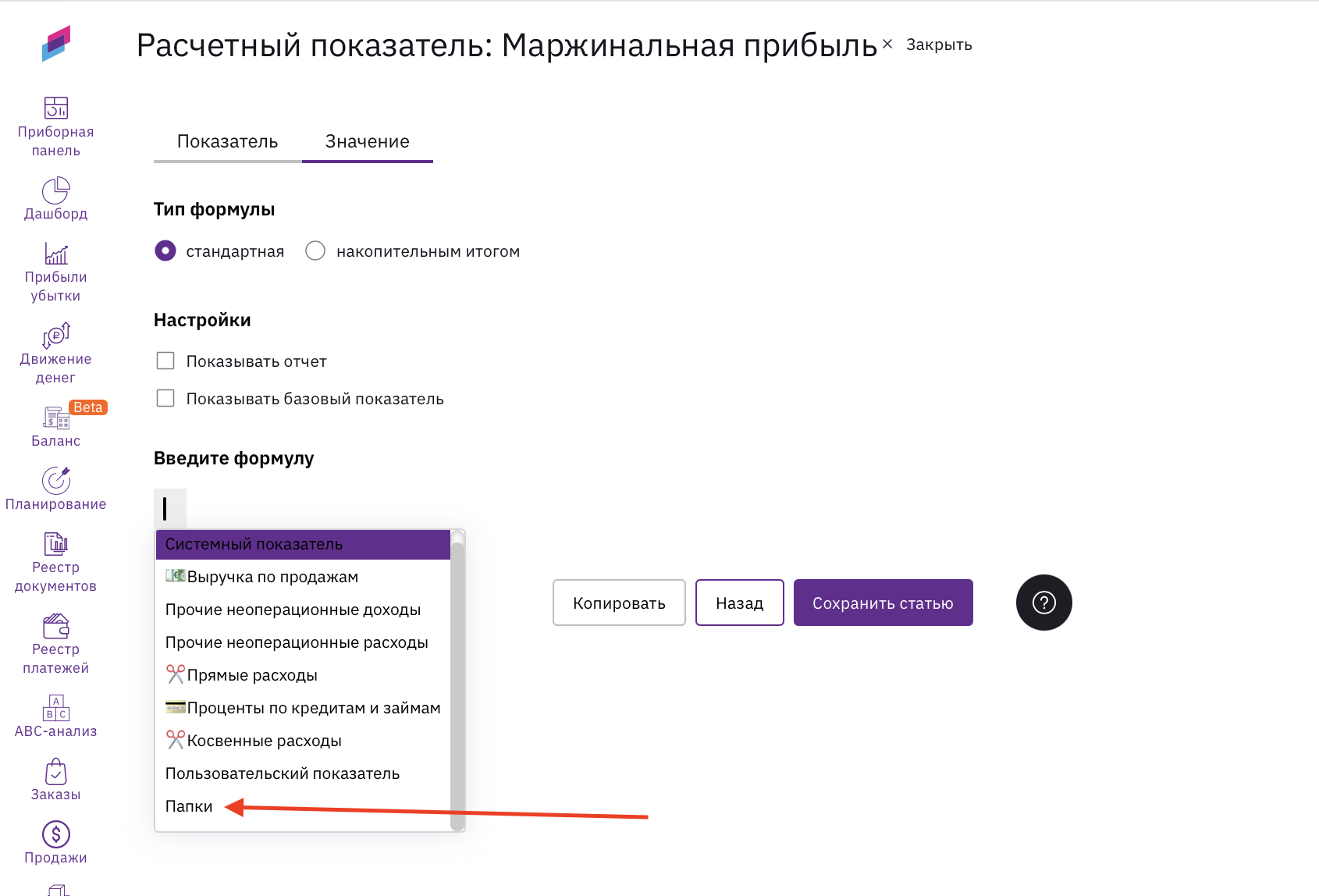The height and width of the screenshot is (896, 1319).
Task: Click the Сохранить статью button
Action: (883, 603)
